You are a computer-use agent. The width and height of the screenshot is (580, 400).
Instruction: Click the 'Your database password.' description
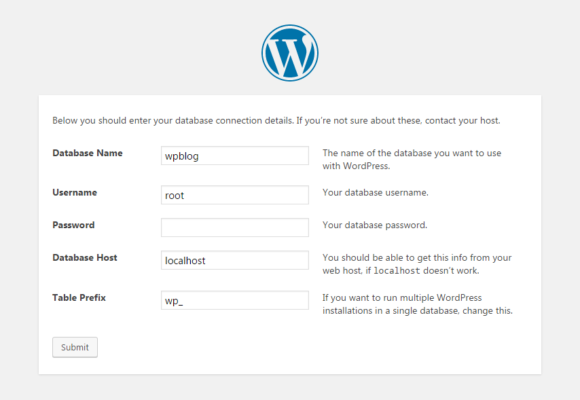click(x=375, y=225)
